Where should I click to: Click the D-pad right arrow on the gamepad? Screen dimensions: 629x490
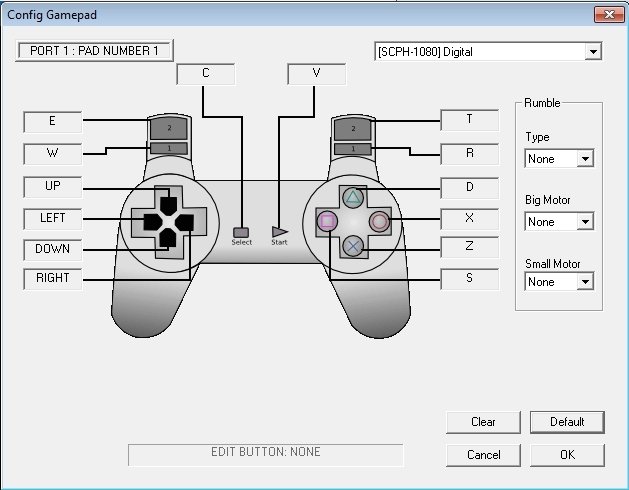click(x=185, y=222)
